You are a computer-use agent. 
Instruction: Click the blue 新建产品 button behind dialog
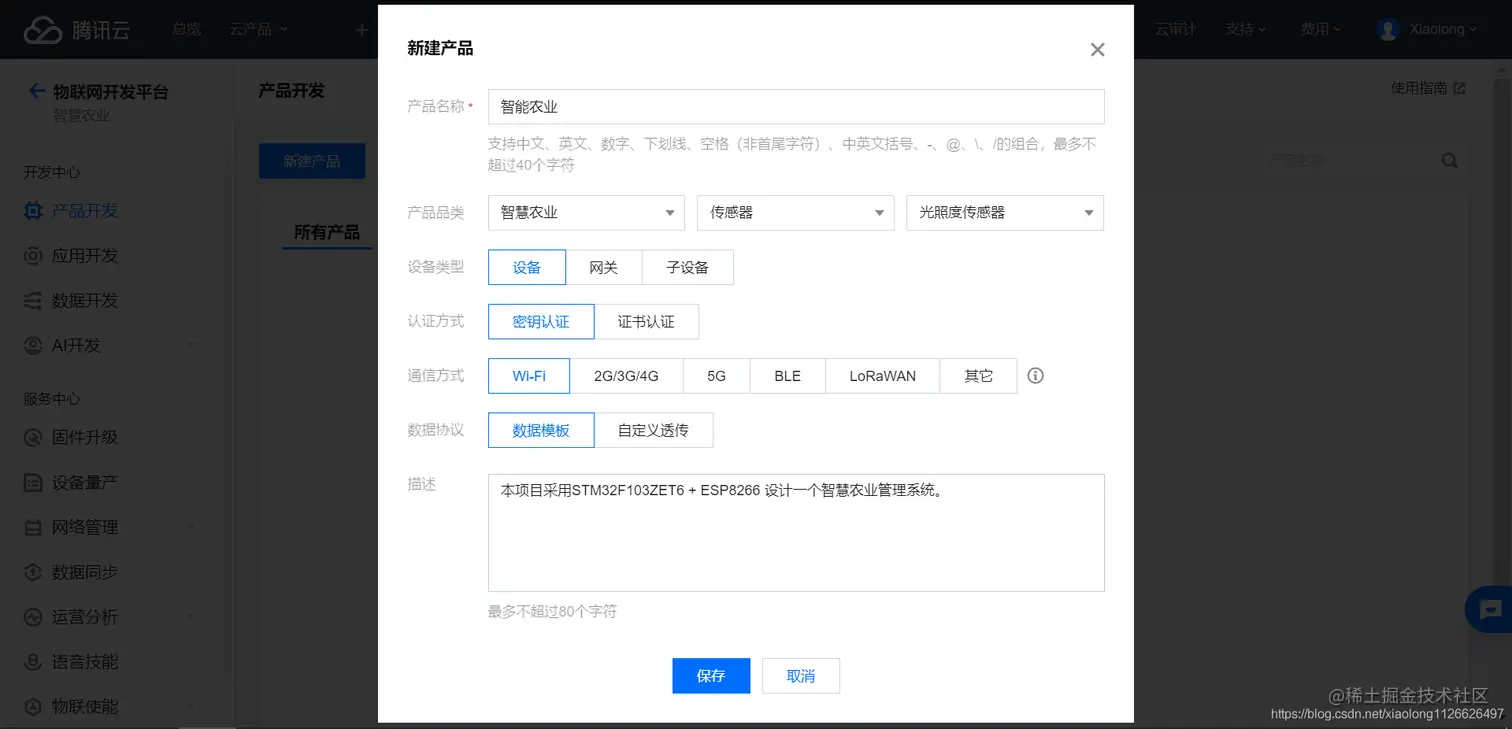click(312, 161)
